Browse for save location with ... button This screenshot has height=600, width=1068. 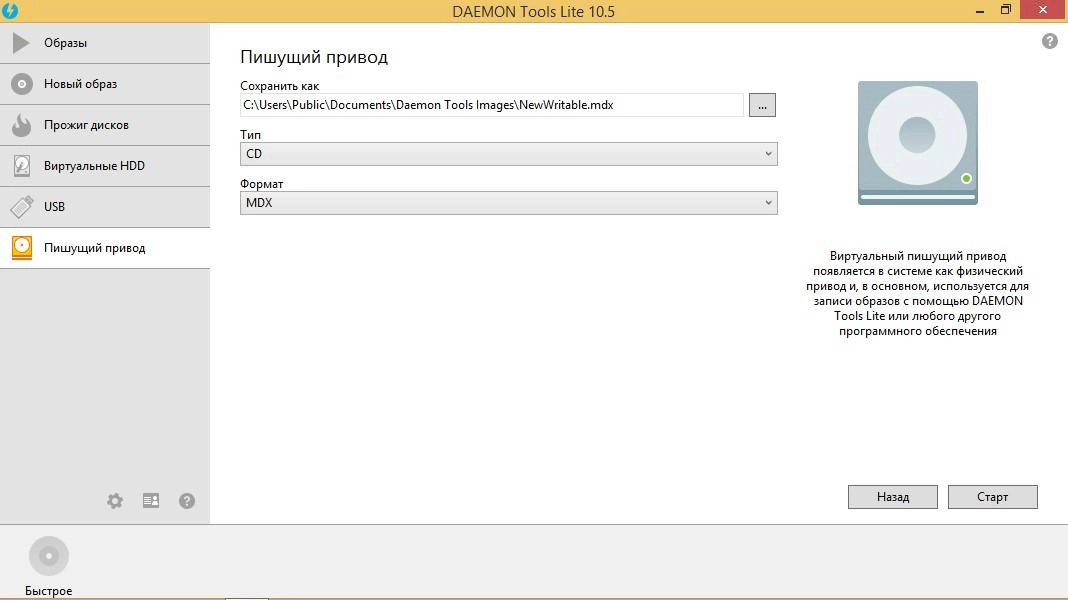tap(762, 106)
